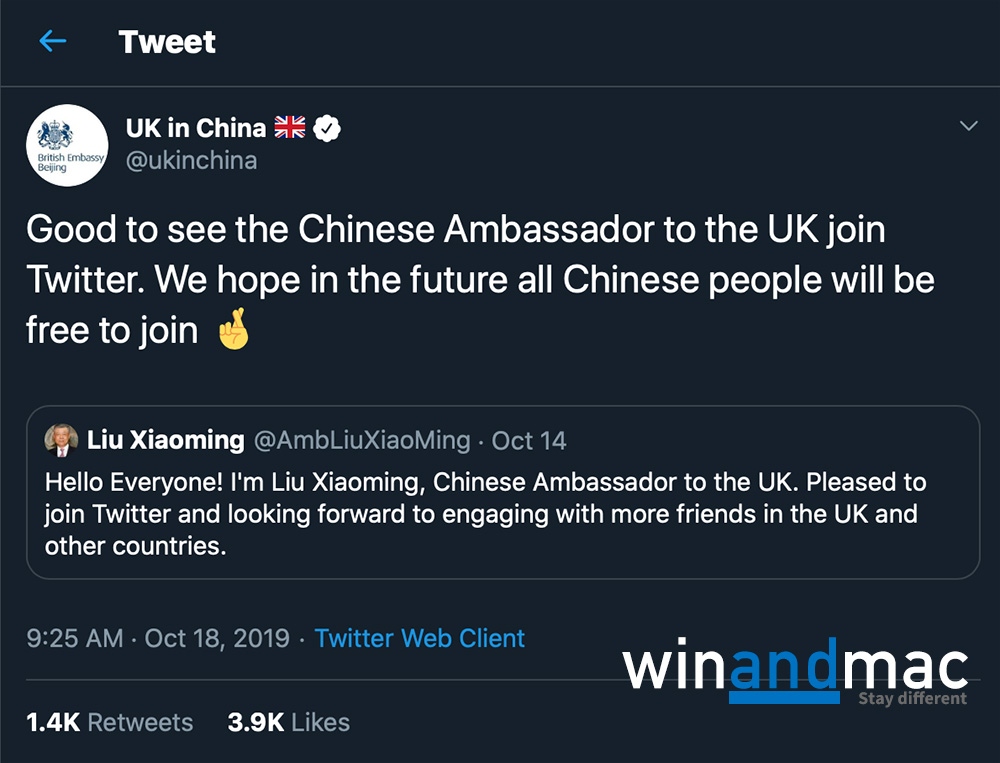Image resolution: width=1000 pixels, height=763 pixels.
Task: Click the 9:25 AM Oct 18, 2019 timestamp
Action: click(x=158, y=638)
